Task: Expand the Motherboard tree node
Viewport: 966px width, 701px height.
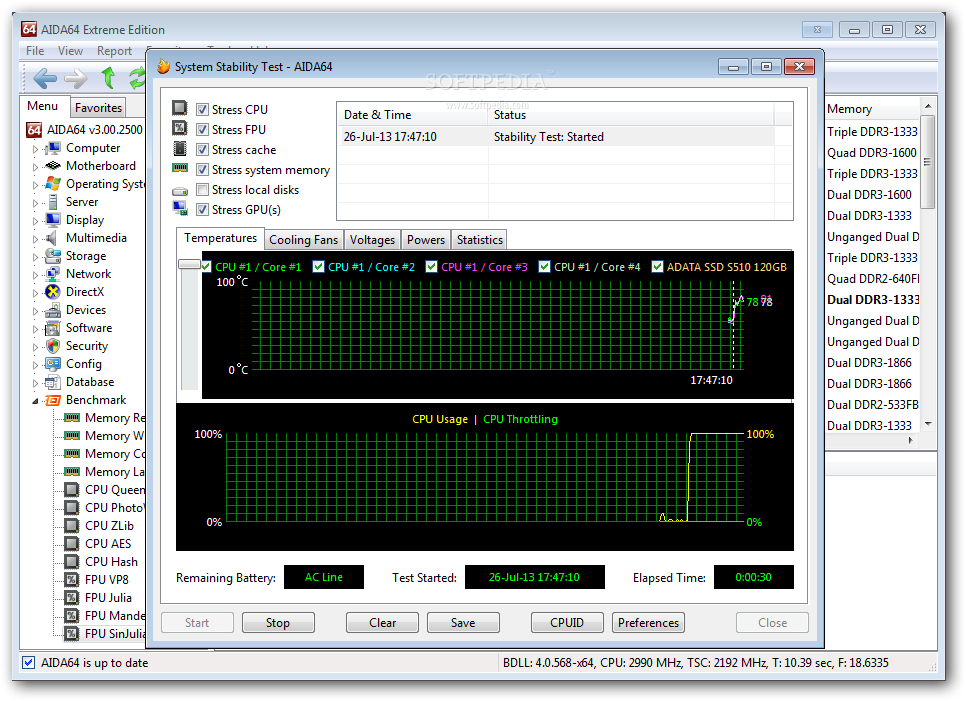Action: point(35,166)
